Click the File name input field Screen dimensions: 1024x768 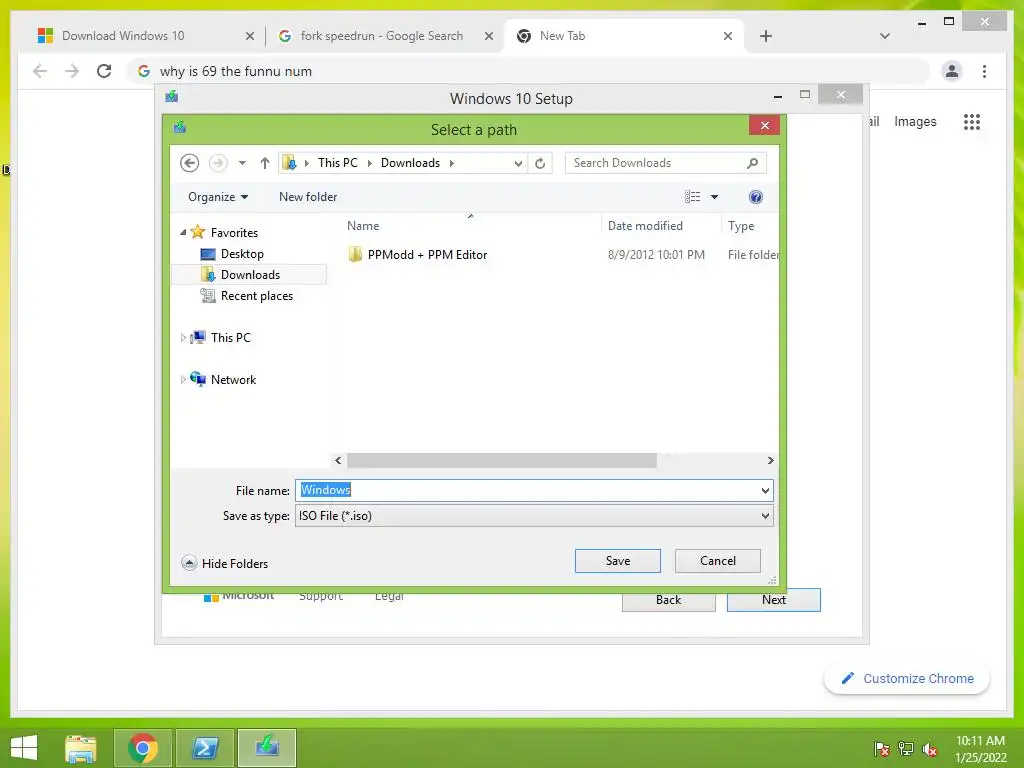coord(526,490)
